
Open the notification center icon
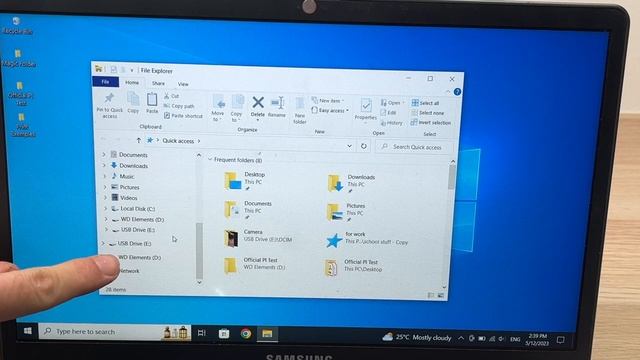tap(560, 340)
